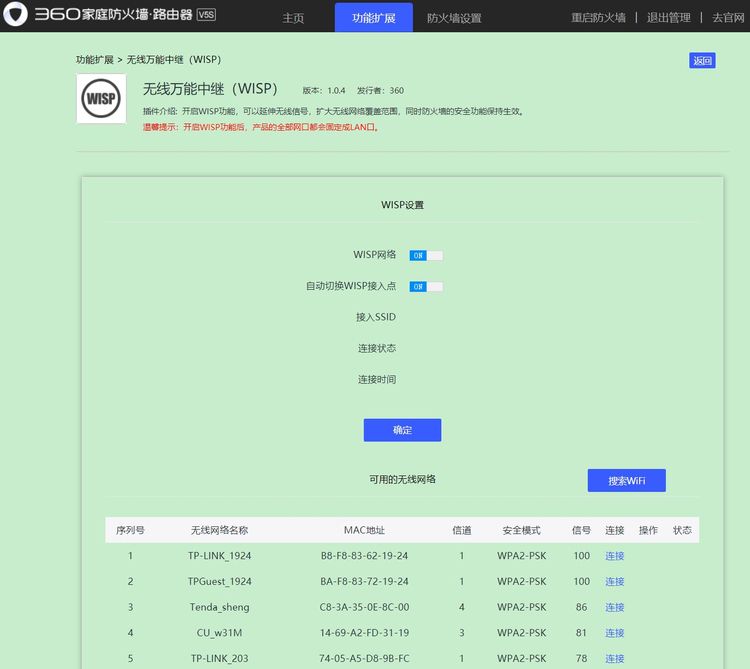Connect to CU_w31M via 连接 link
Screen dimensions: 750x669
(615, 633)
